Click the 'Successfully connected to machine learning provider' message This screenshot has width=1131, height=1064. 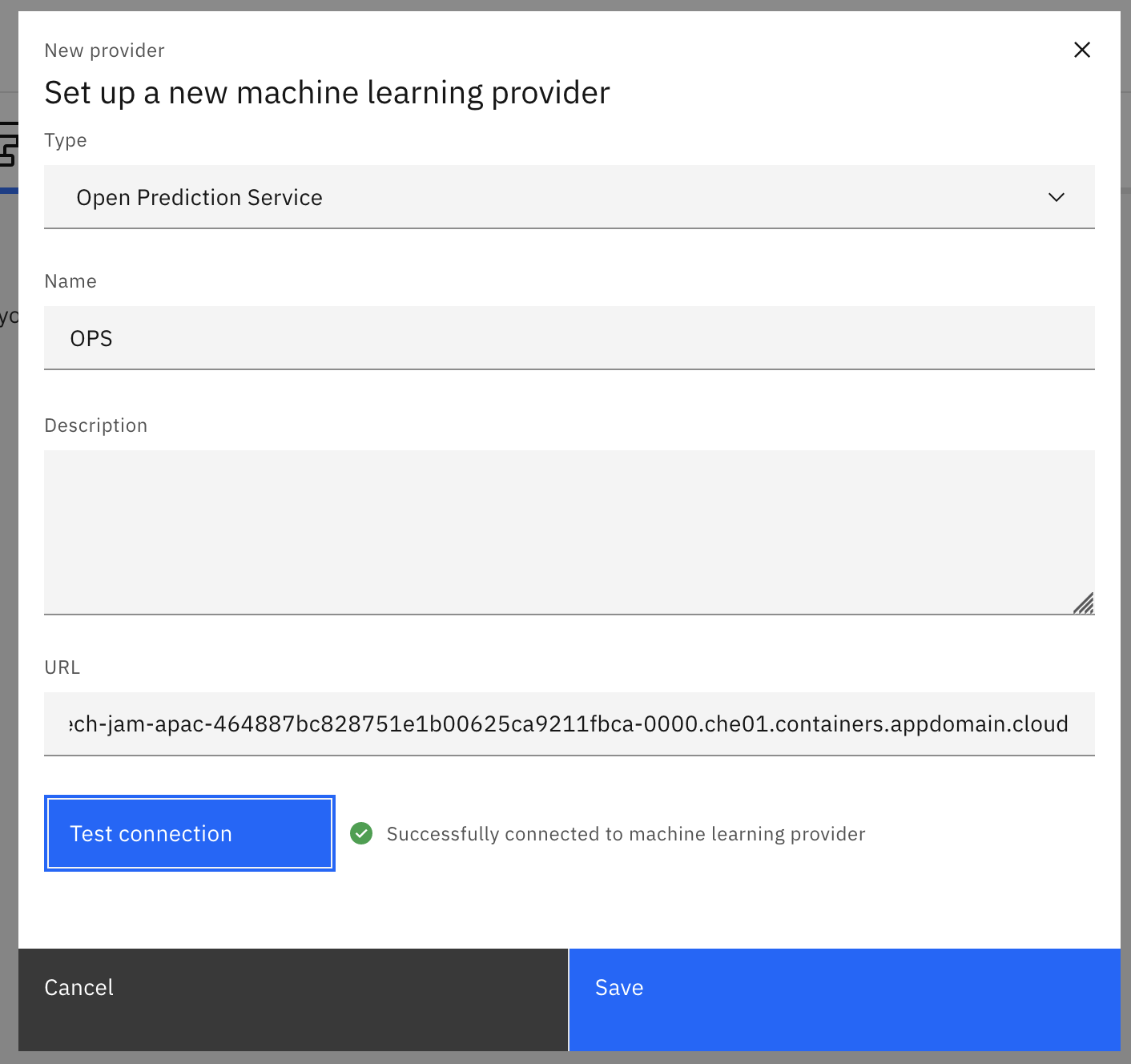click(626, 834)
